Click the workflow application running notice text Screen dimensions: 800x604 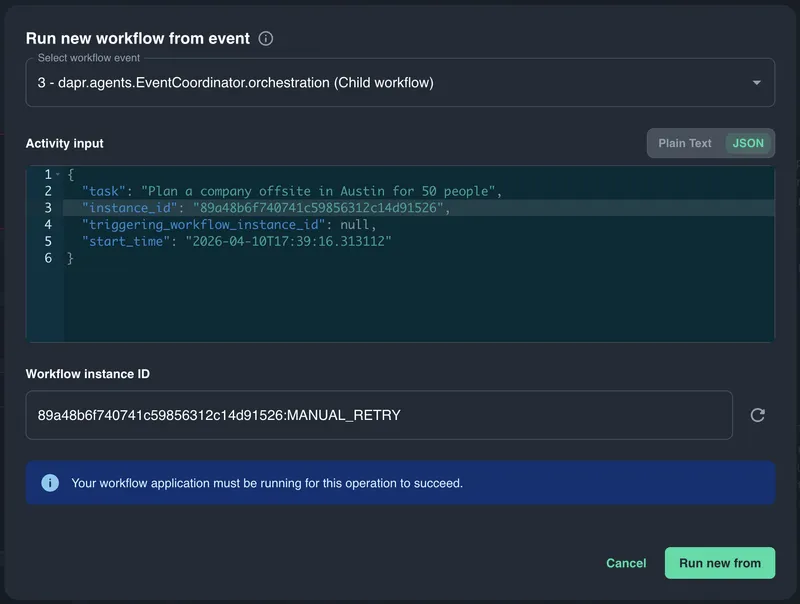267,483
